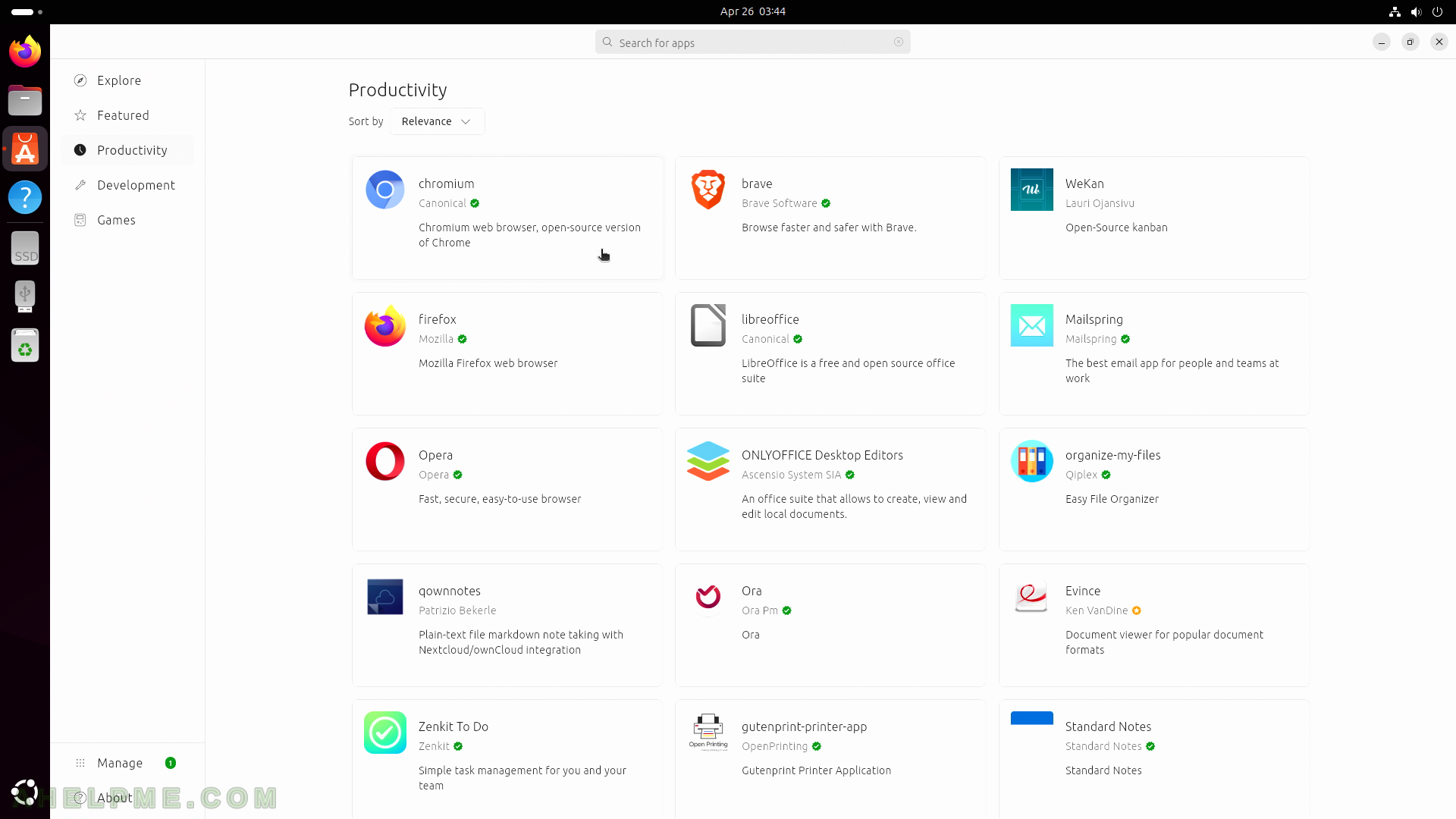This screenshot has width=1456, height=819.
Task: Click the search magnifier icon
Action: pos(607,42)
